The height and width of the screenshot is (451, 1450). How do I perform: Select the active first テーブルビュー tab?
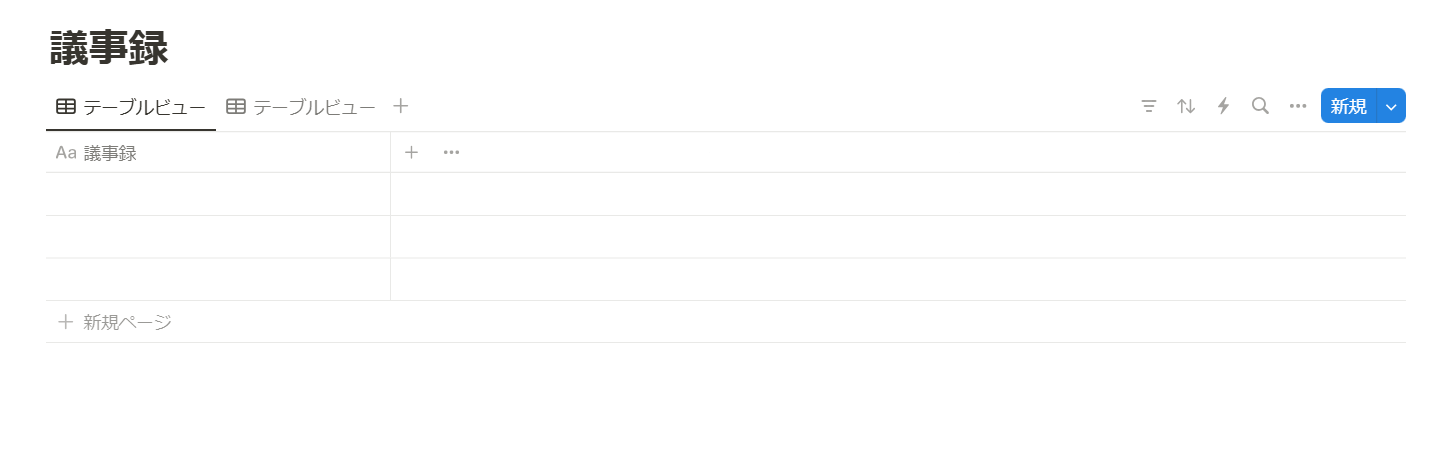click(x=131, y=107)
